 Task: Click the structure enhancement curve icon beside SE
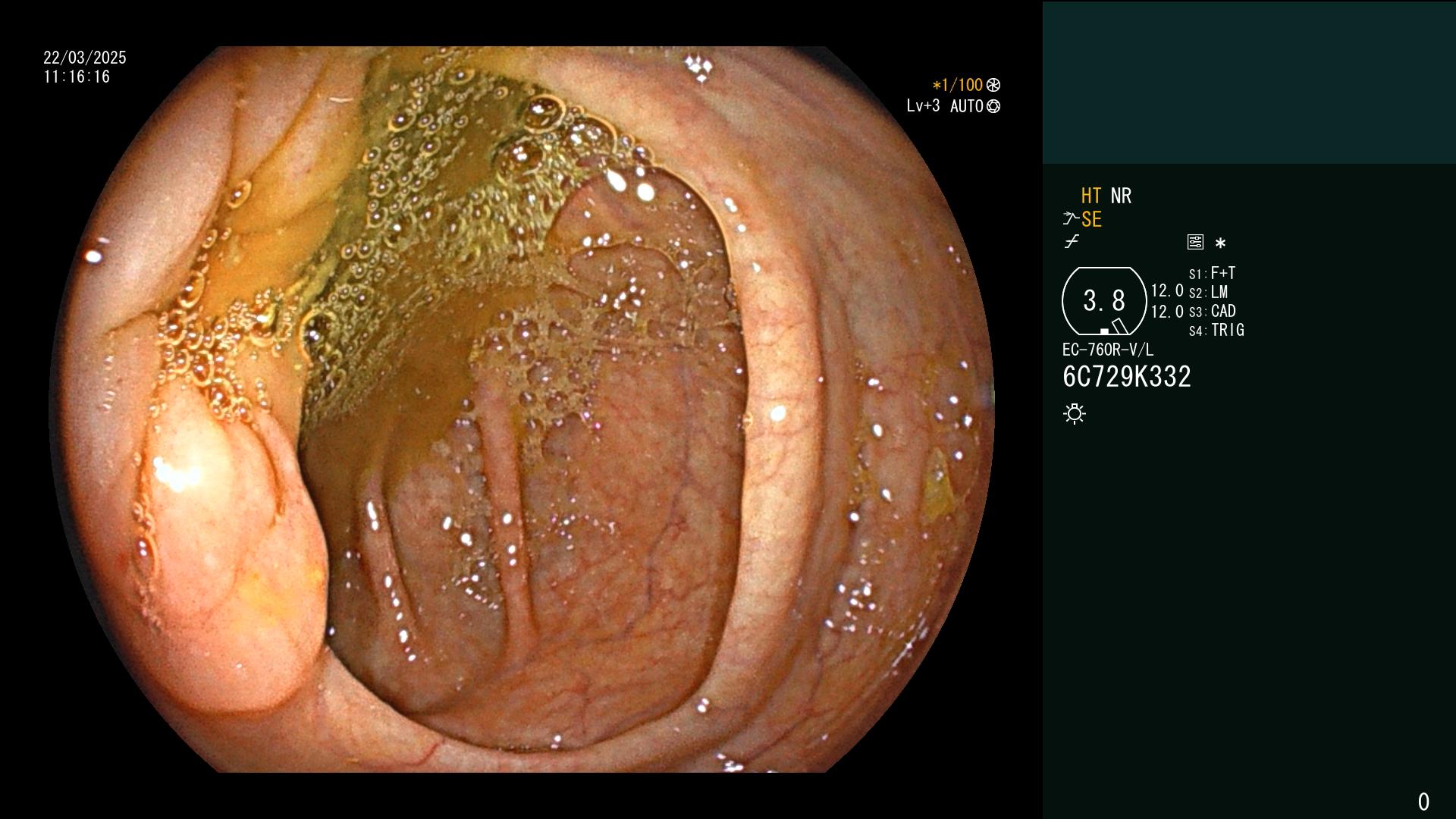(x=1071, y=219)
